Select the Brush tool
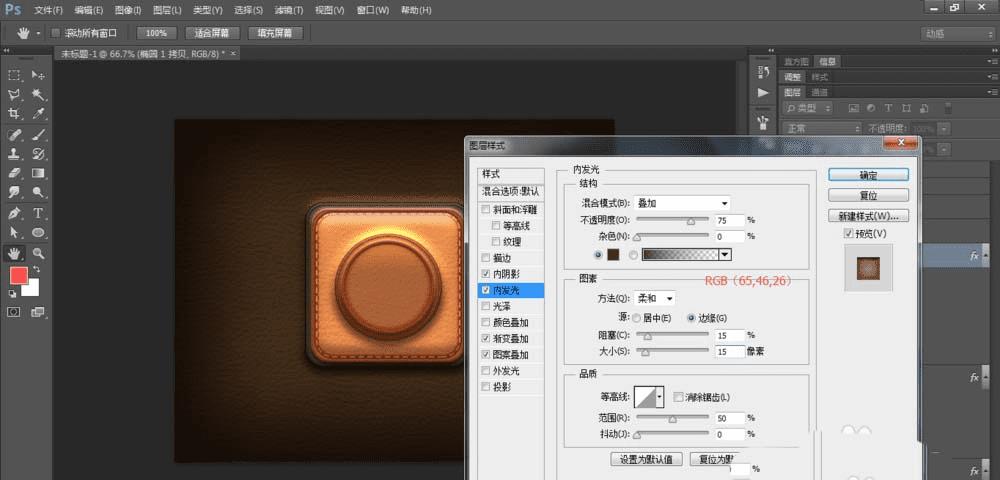Viewport: 1000px width, 480px height. [38, 135]
